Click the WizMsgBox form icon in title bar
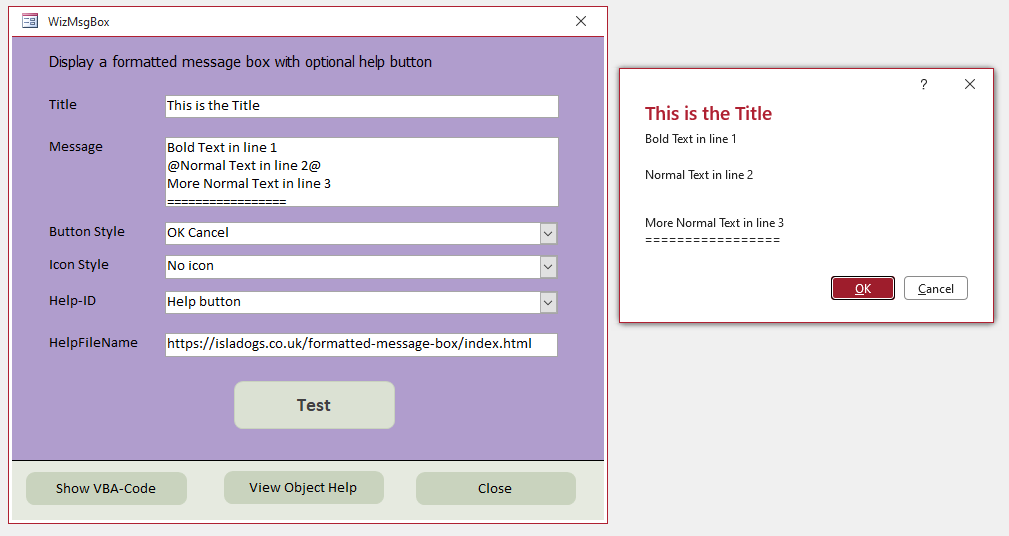 pos(30,20)
